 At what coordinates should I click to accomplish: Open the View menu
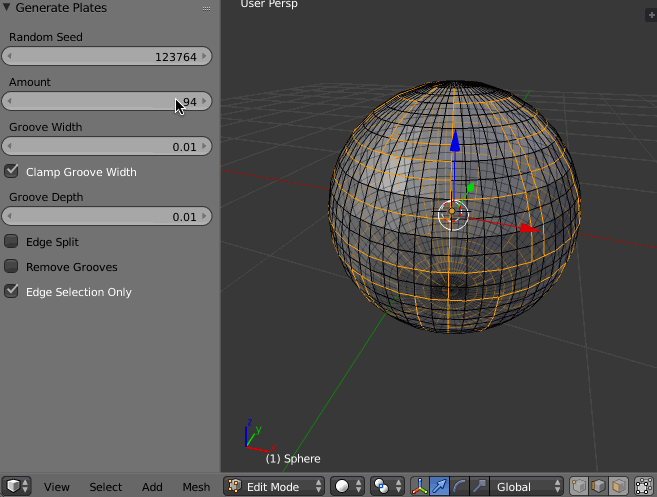click(57, 487)
